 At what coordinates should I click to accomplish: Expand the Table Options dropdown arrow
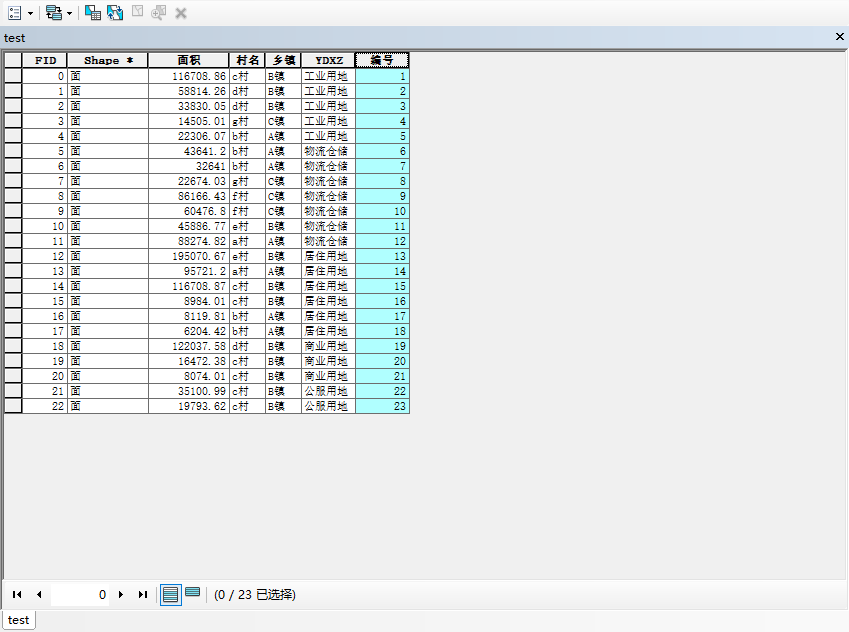[29, 13]
